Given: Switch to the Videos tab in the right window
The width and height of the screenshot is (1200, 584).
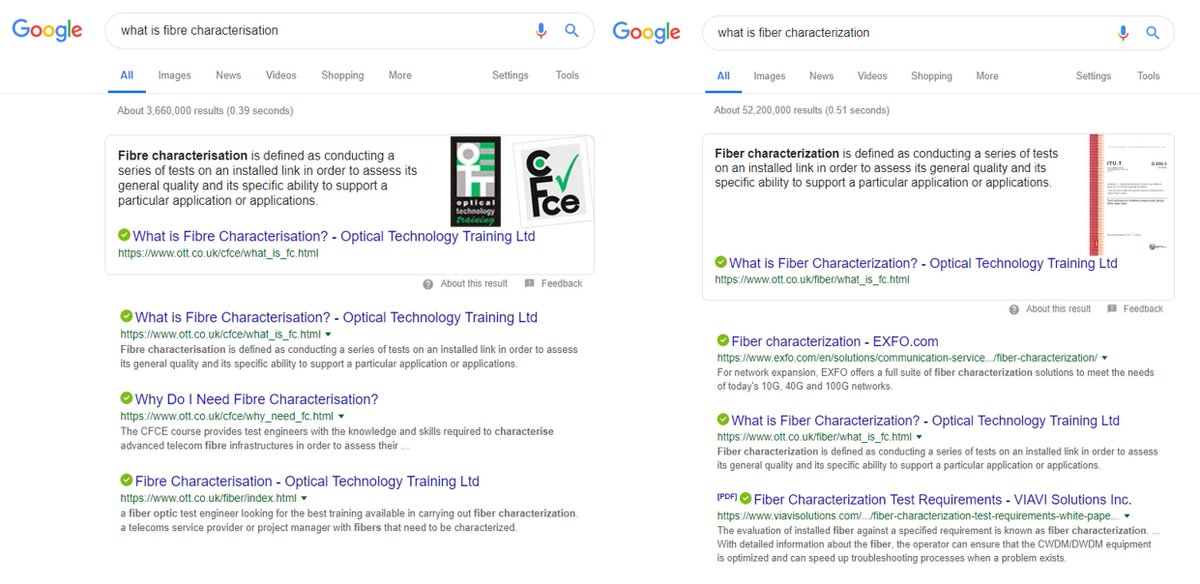Looking at the screenshot, I should click(872, 76).
